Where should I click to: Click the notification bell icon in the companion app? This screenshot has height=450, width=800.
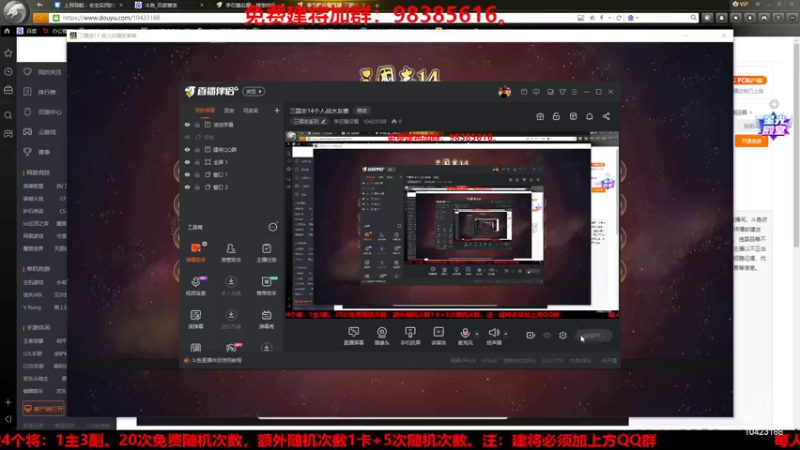[589, 116]
